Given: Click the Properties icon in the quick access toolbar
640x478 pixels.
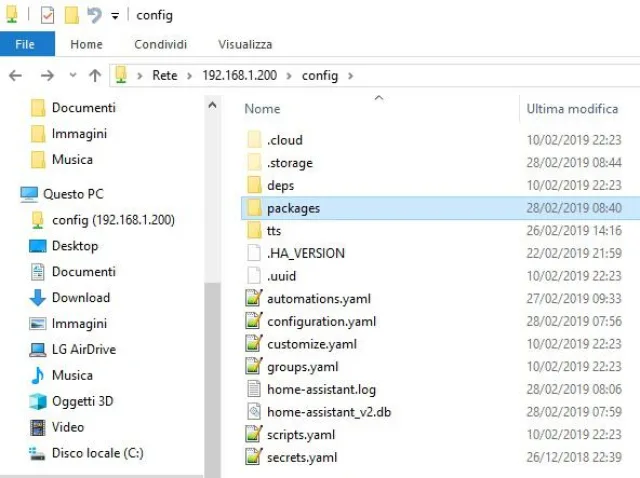Looking at the screenshot, I should (47, 15).
